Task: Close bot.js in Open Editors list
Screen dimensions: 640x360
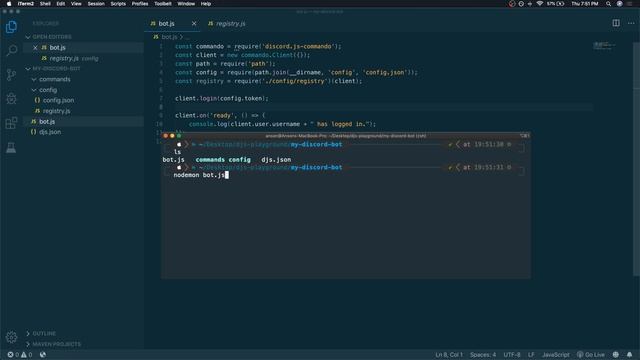Action: tap(36, 48)
